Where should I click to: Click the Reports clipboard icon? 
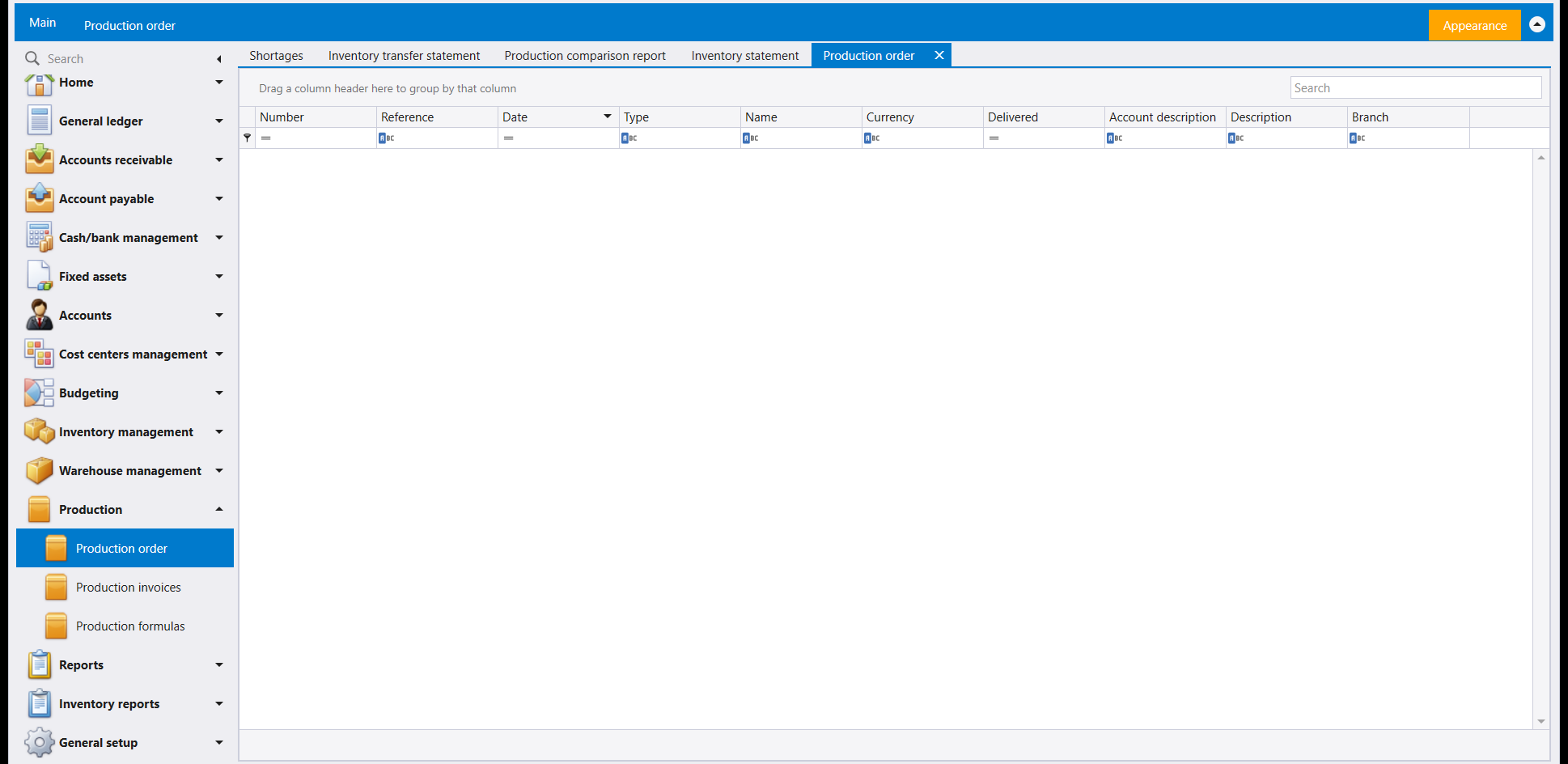(39, 664)
